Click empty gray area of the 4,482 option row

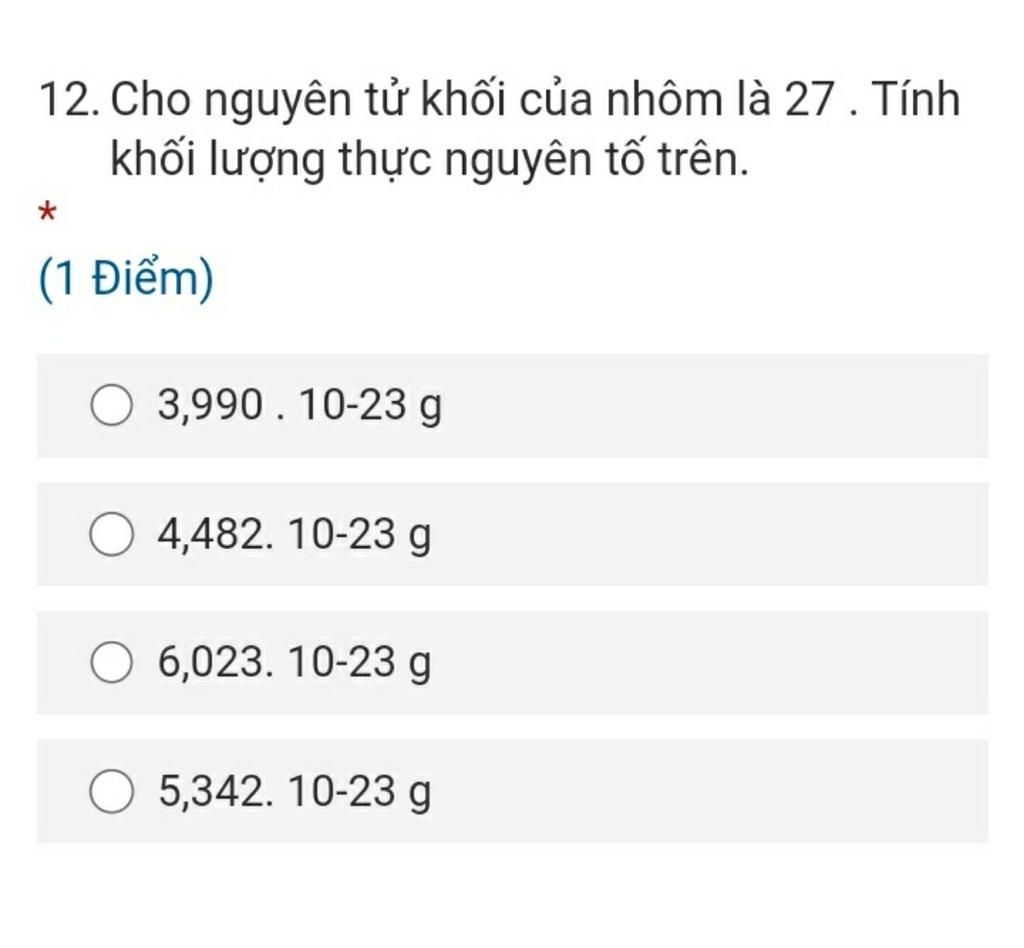point(712,534)
